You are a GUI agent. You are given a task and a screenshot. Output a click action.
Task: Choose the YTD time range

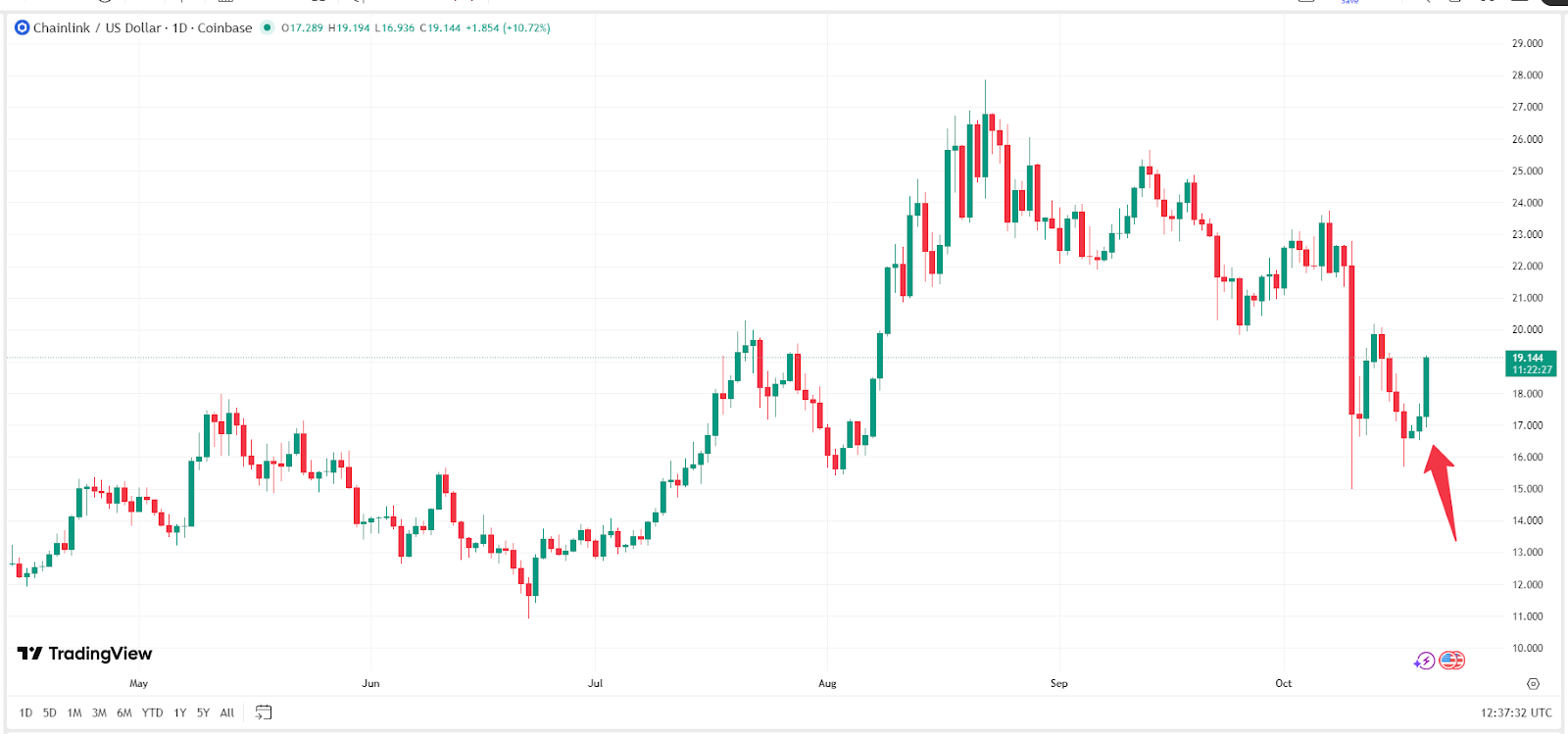click(x=152, y=712)
